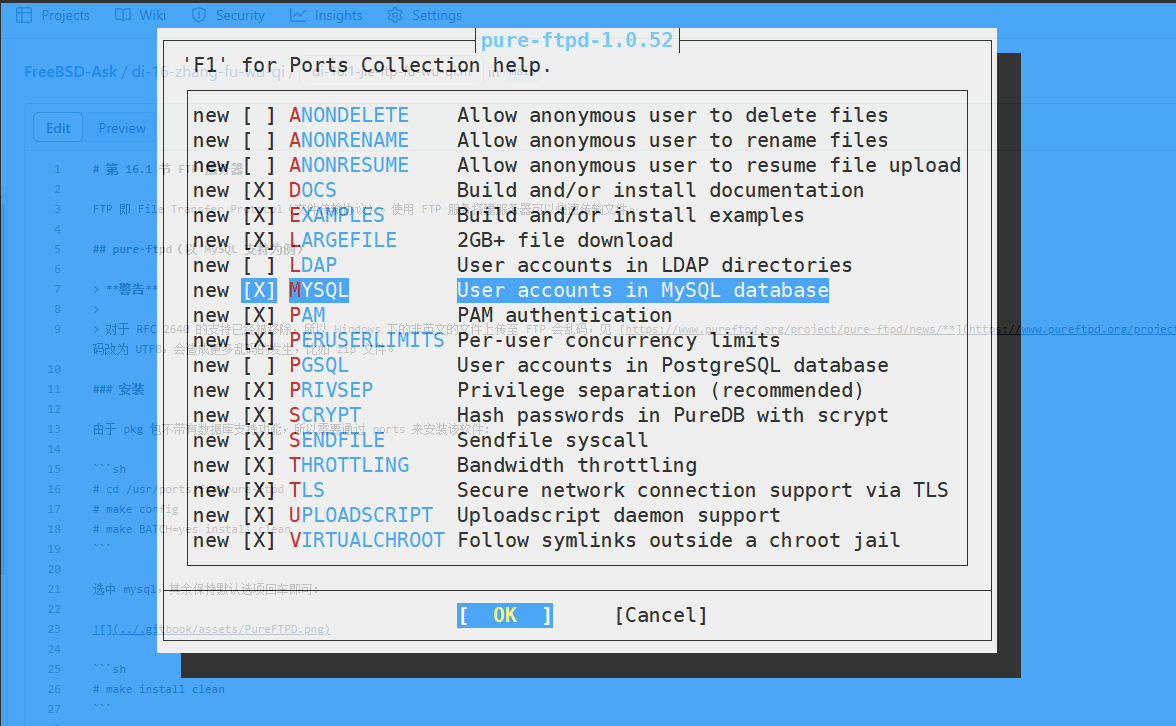This screenshot has height=726, width=1176.
Task: Click the '2GB+ file download' description
Action: tap(565, 240)
